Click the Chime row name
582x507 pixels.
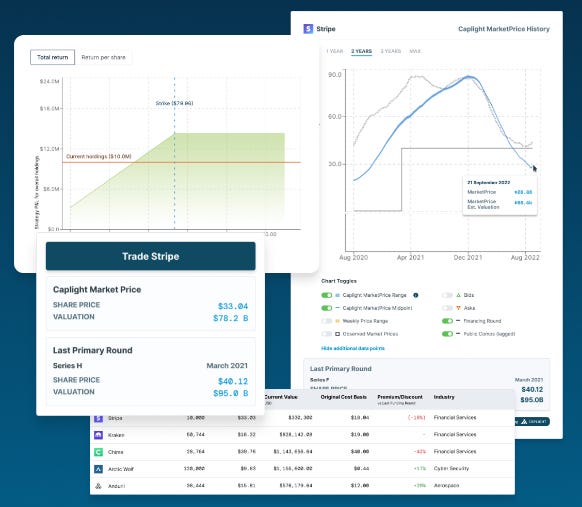click(115, 452)
